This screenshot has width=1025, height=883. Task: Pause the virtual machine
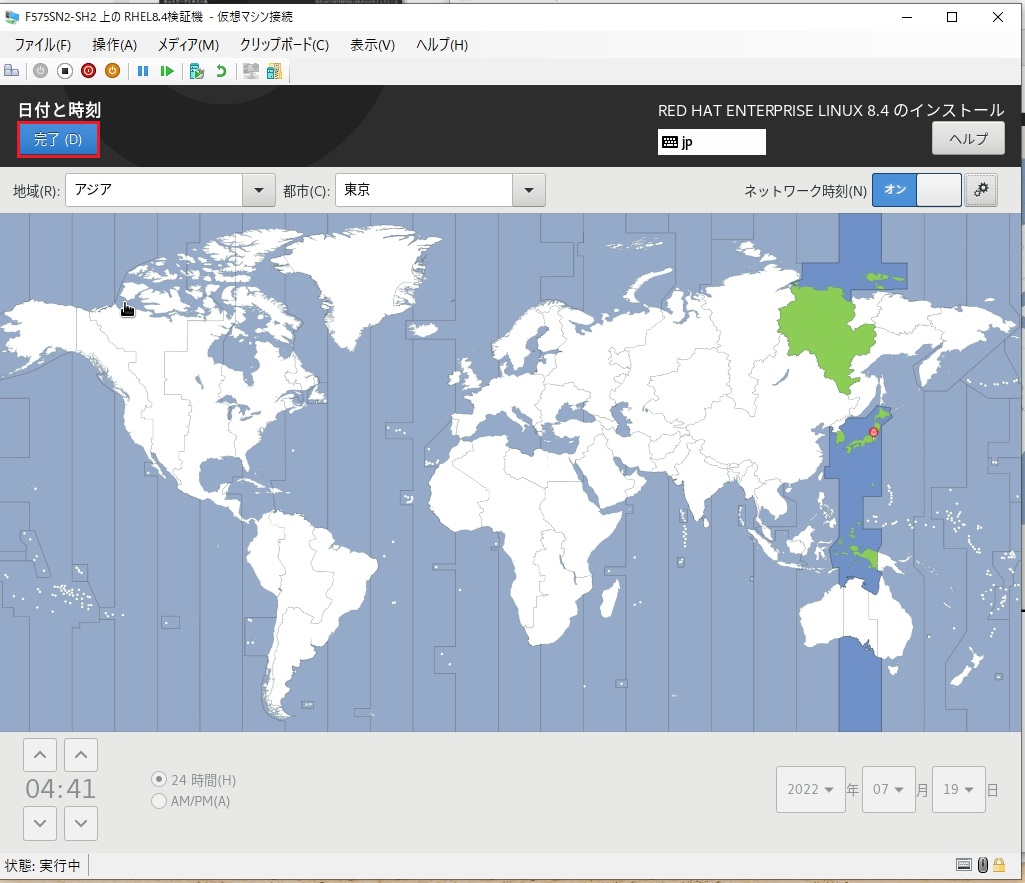[143, 71]
